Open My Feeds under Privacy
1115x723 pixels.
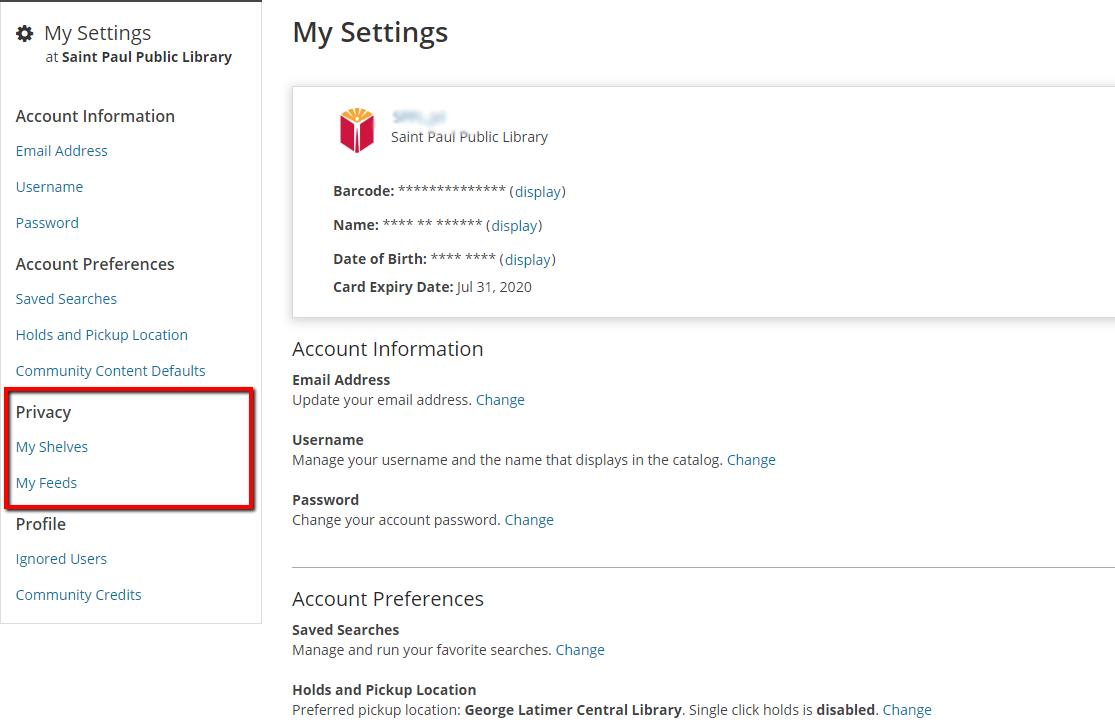(46, 482)
